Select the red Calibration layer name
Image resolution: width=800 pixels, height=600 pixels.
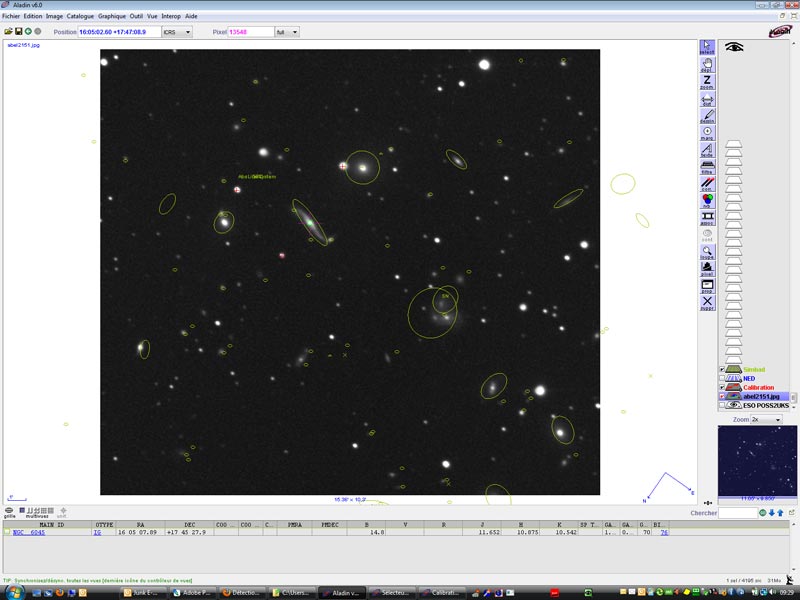[758, 388]
